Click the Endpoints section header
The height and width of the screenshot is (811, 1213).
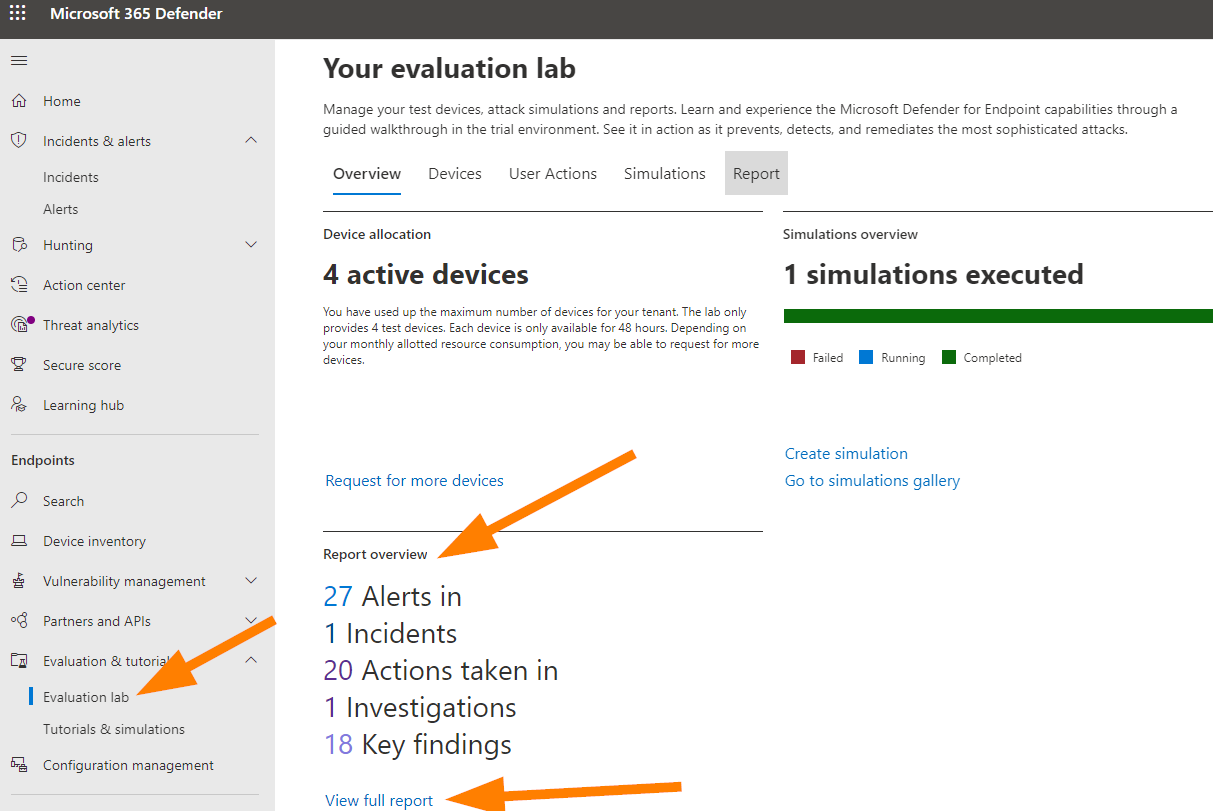pyautogui.click(x=43, y=460)
